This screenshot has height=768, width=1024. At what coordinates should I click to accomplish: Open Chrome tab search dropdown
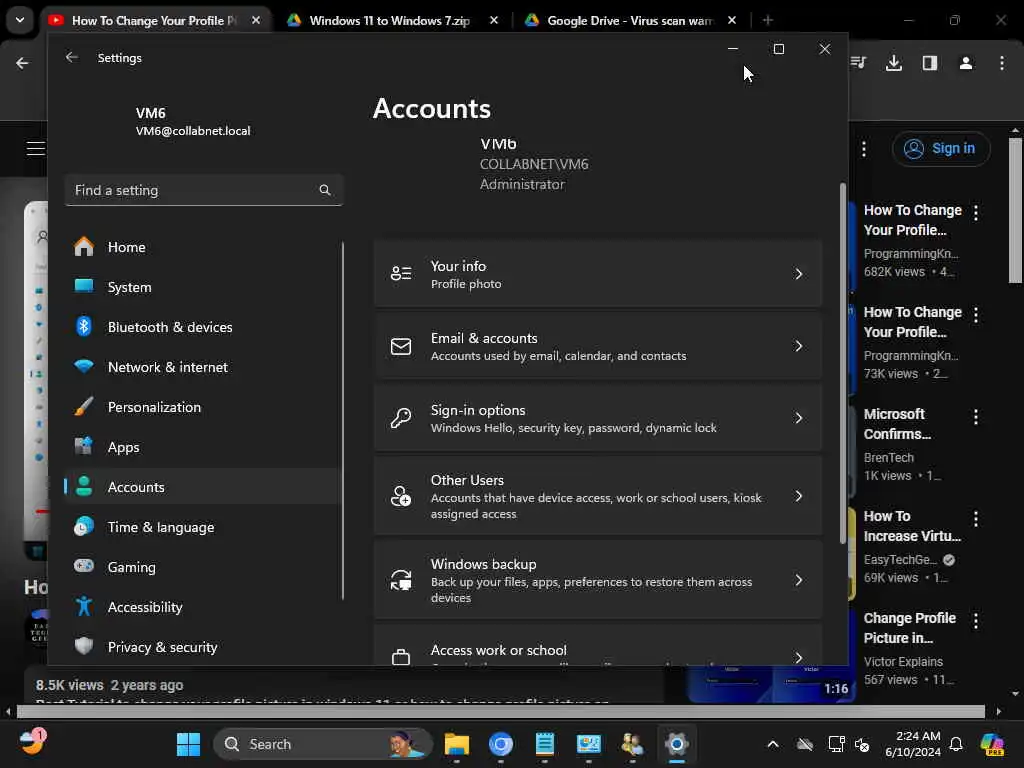tap(20, 20)
